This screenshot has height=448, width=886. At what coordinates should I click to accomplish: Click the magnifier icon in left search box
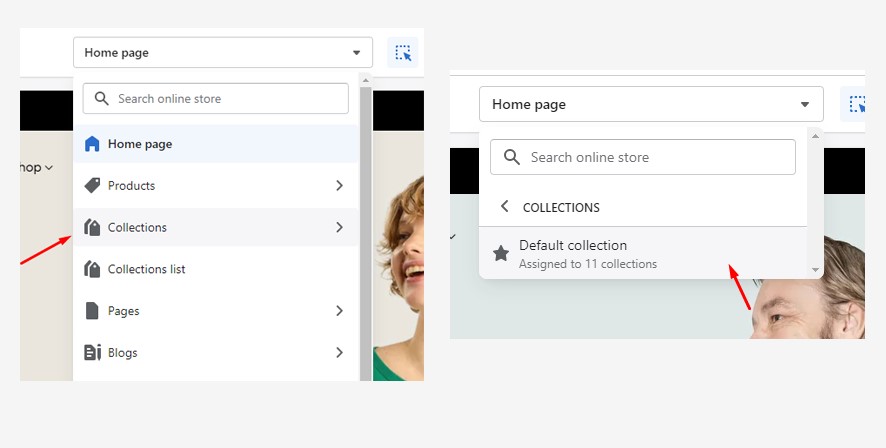(102, 98)
